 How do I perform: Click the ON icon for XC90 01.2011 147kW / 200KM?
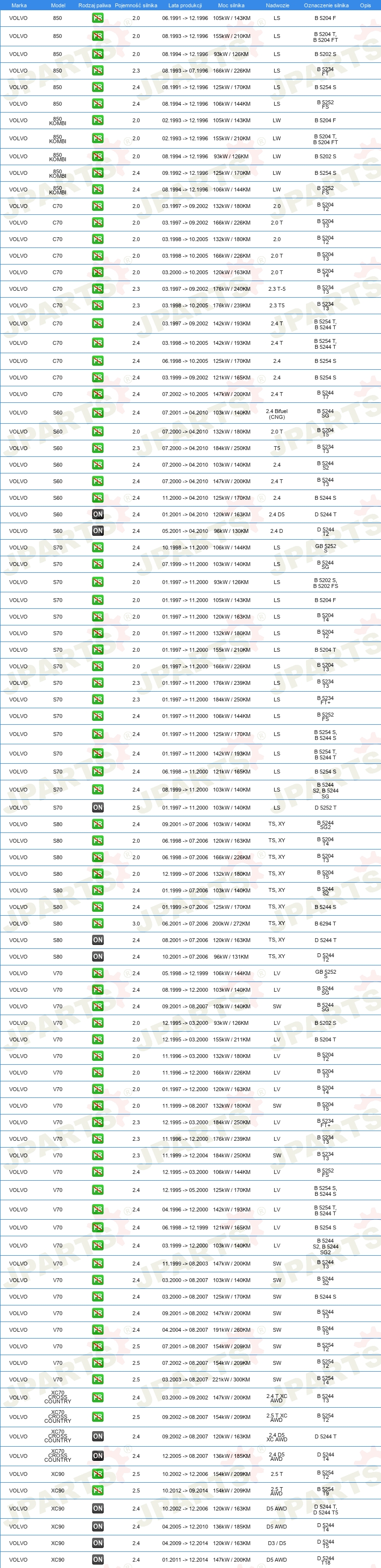click(97, 1560)
